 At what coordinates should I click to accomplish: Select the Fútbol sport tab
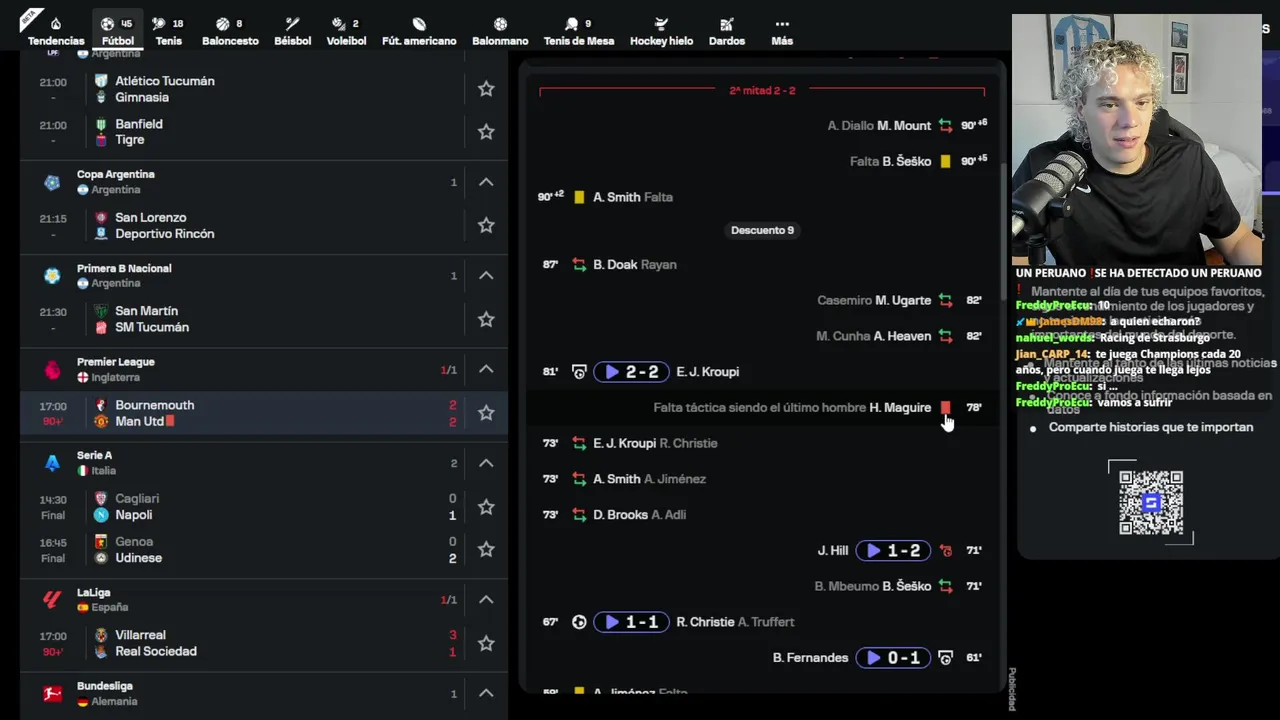pyautogui.click(x=118, y=31)
